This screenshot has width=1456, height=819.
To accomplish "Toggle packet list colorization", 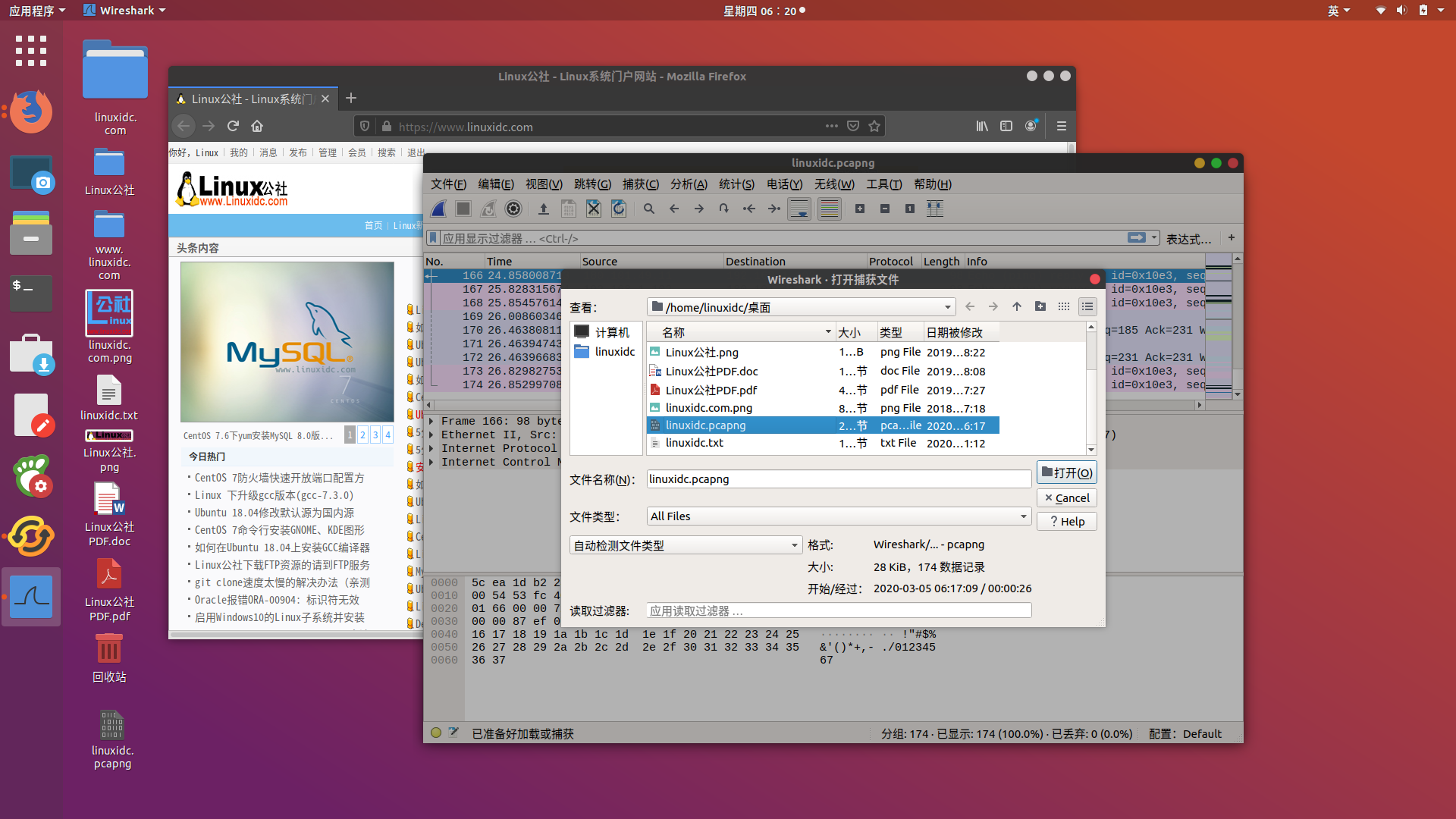I will click(829, 209).
